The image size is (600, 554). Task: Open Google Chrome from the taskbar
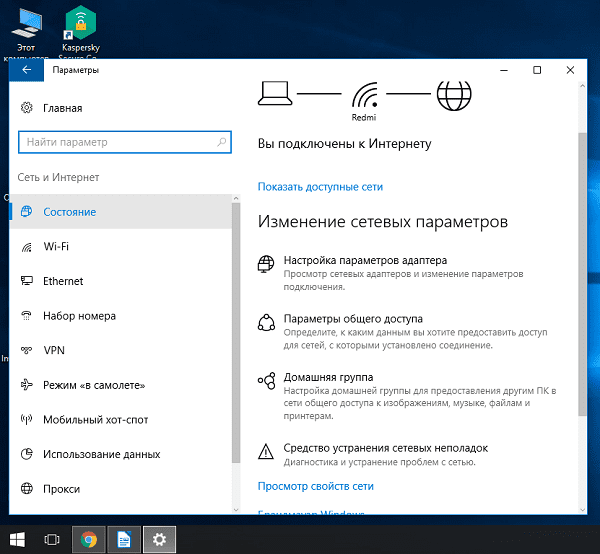pyautogui.click(x=88, y=539)
